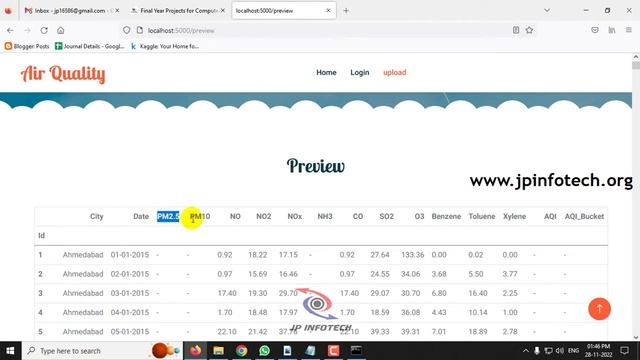This screenshot has width=640, height=360.
Task: Open the Kaggle bookmark
Action: pyautogui.click(x=165, y=46)
